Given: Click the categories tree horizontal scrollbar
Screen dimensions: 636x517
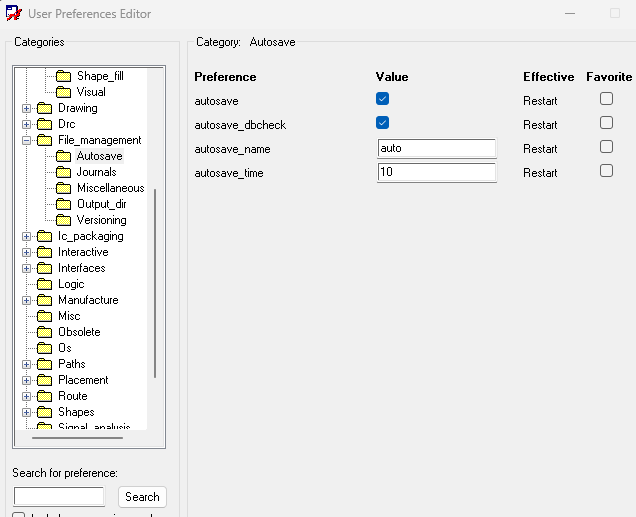Looking at the screenshot, I should click(77, 438).
